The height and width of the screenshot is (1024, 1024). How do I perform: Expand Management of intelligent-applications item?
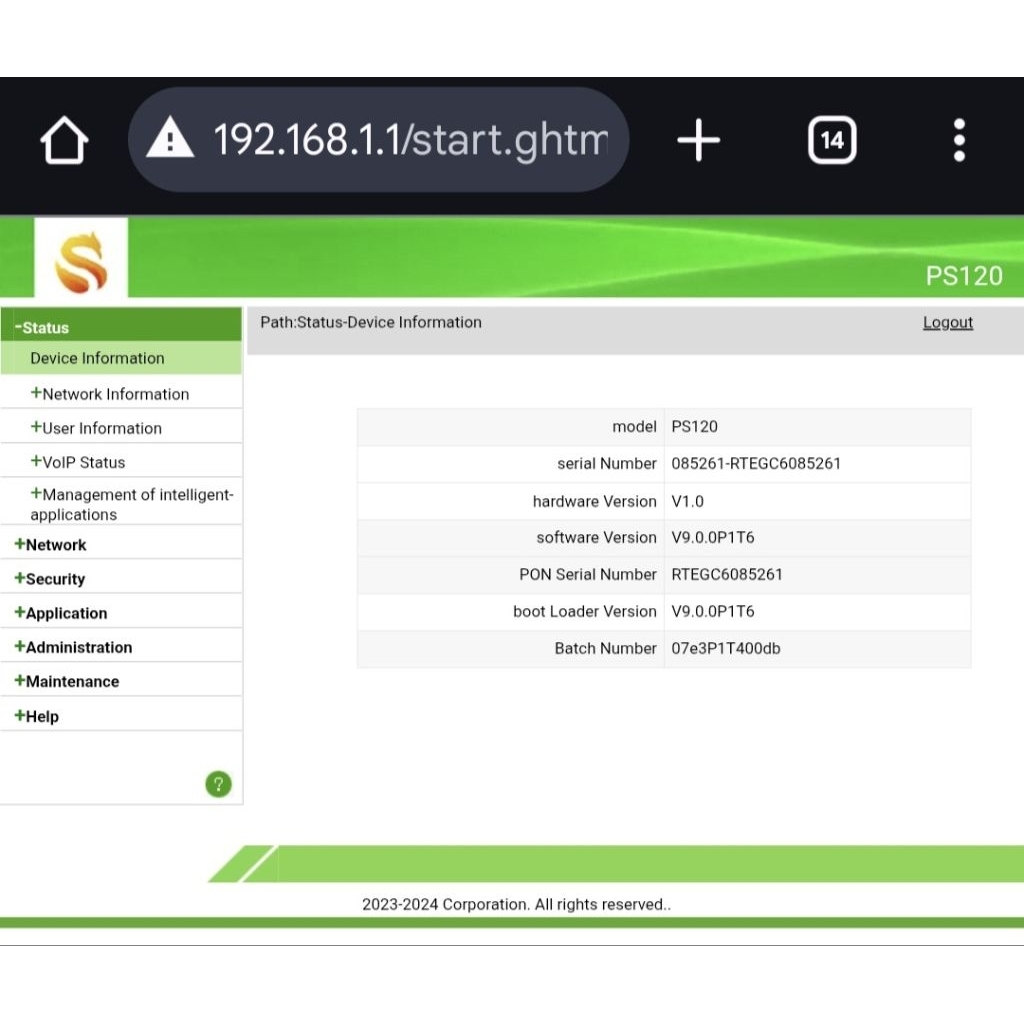click(130, 503)
